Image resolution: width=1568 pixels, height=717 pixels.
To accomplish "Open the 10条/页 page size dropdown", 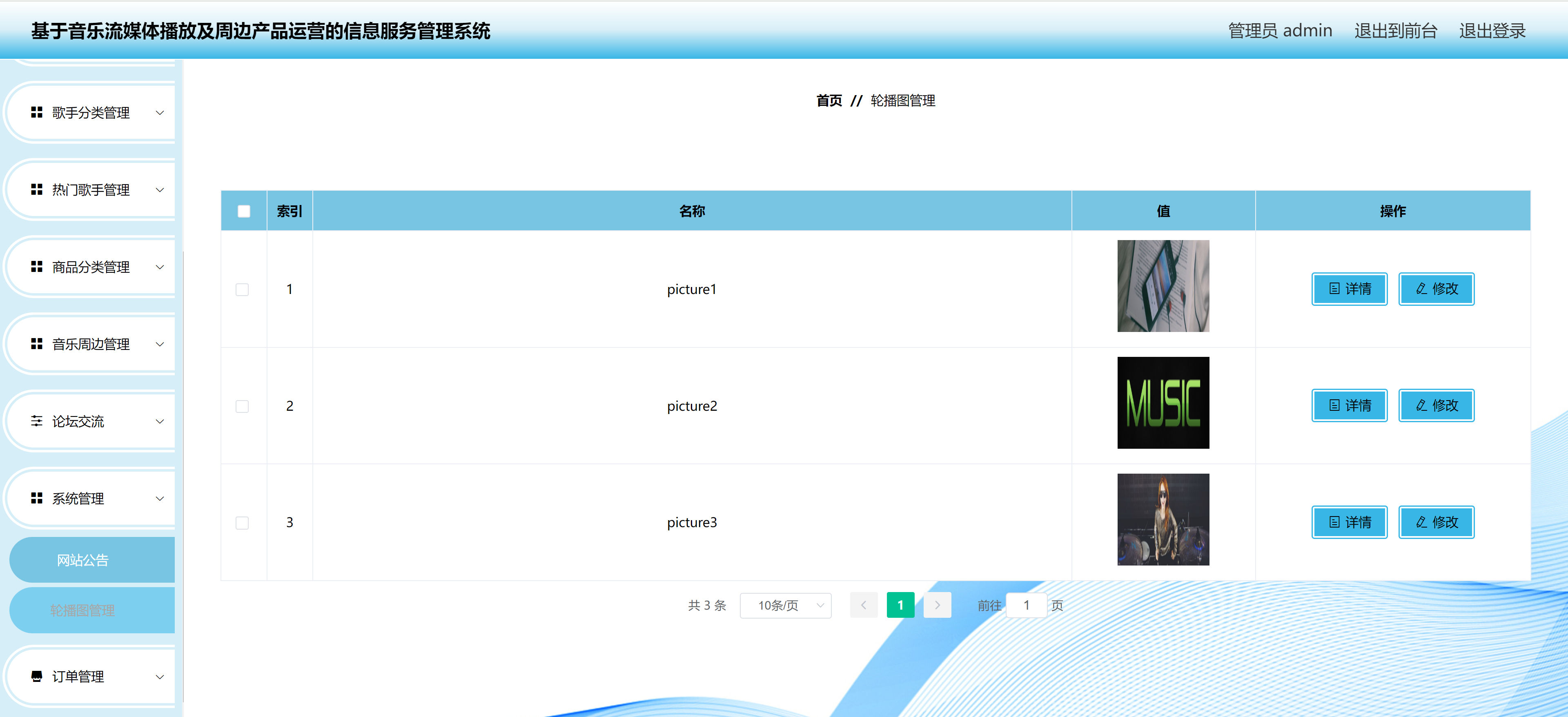I will (785, 606).
